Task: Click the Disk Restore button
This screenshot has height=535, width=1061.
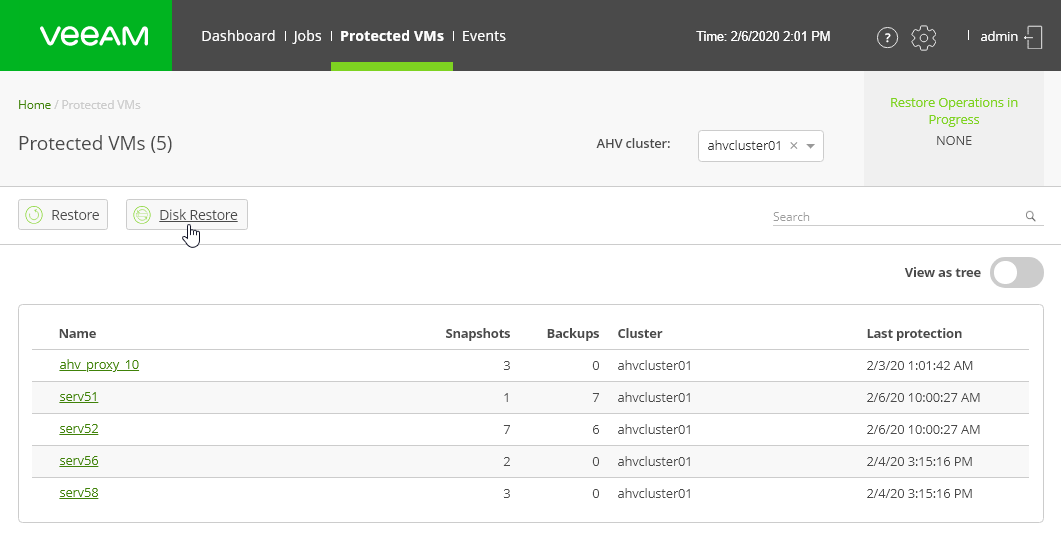Action: coord(187,214)
